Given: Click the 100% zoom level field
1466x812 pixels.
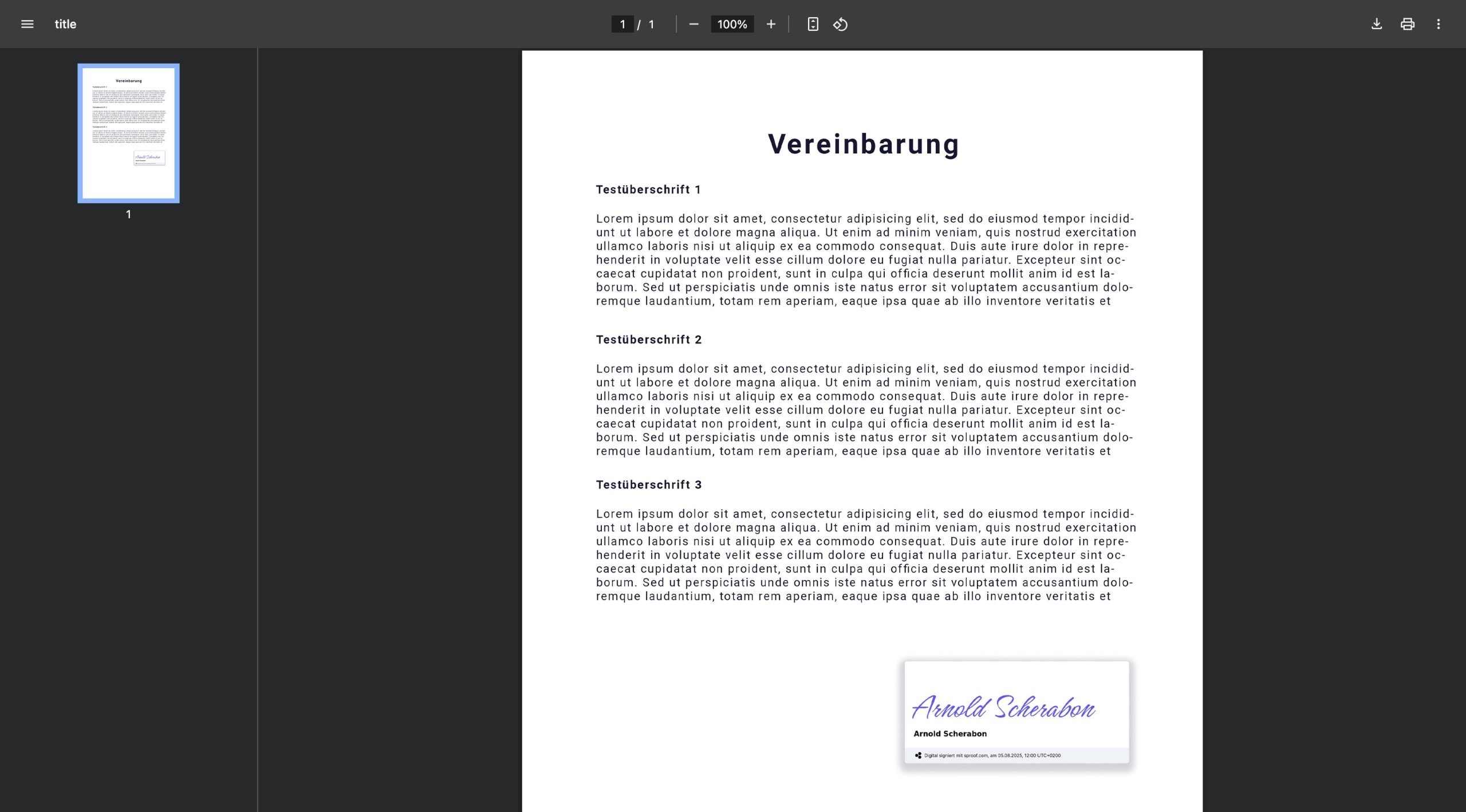Looking at the screenshot, I should click(732, 24).
